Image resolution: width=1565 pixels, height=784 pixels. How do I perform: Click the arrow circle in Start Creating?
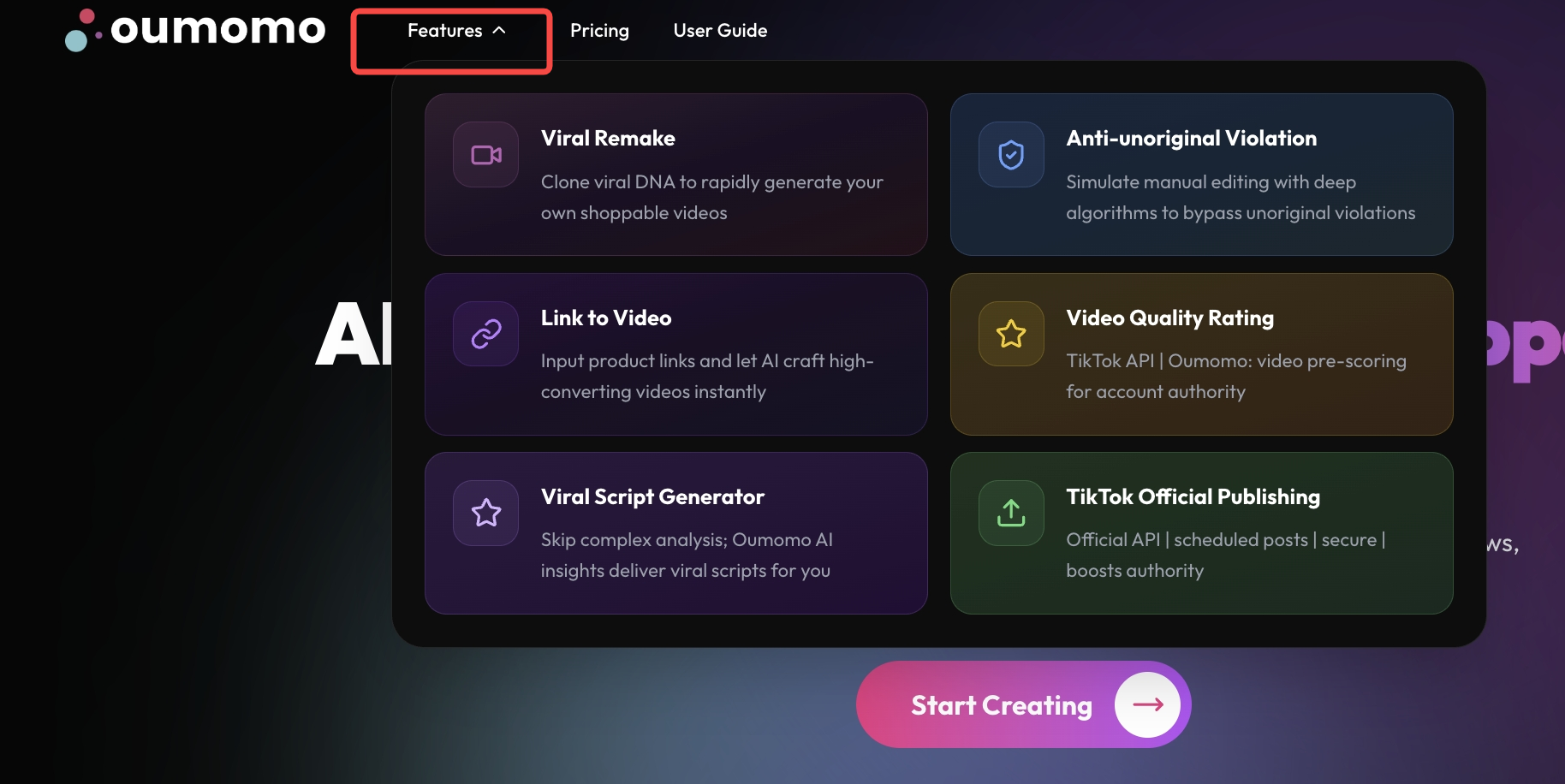tap(1147, 704)
